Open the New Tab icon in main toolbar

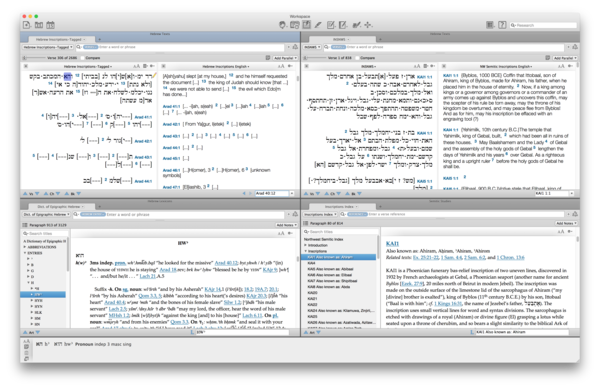point(27,25)
